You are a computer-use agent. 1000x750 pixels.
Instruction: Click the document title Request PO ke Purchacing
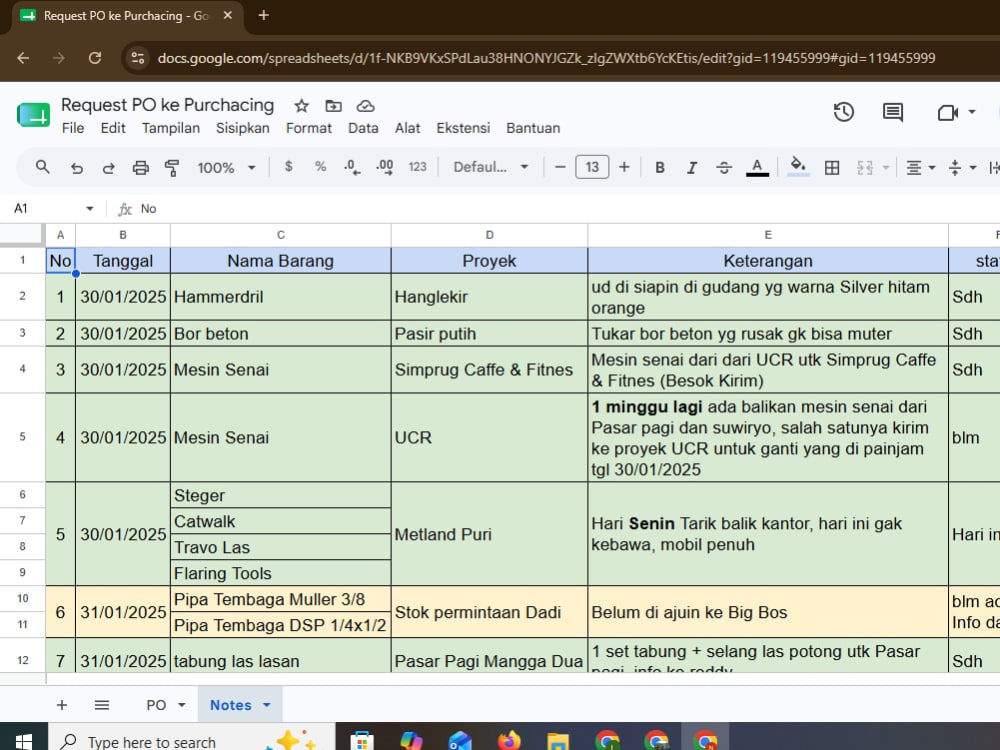coord(167,105)
